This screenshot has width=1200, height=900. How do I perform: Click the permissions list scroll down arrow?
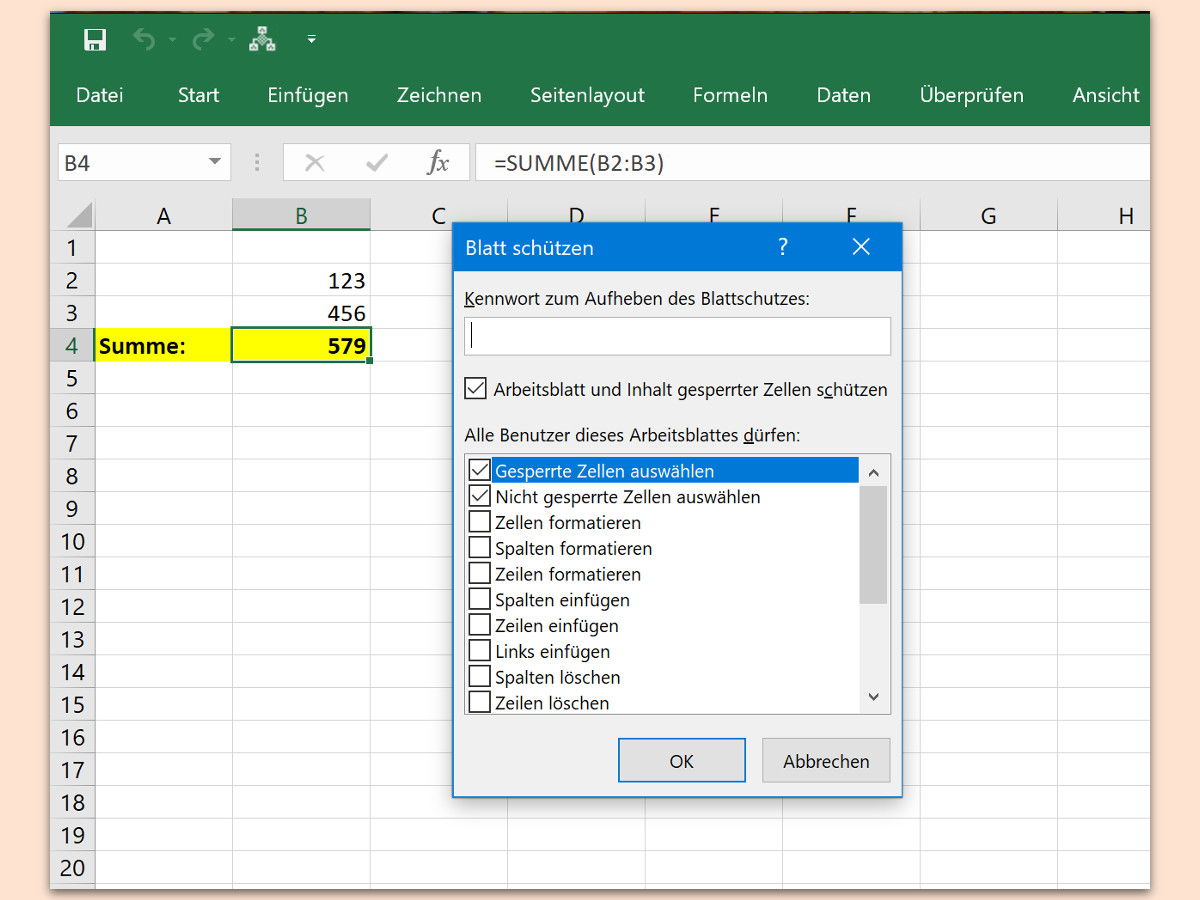[873, 698]
